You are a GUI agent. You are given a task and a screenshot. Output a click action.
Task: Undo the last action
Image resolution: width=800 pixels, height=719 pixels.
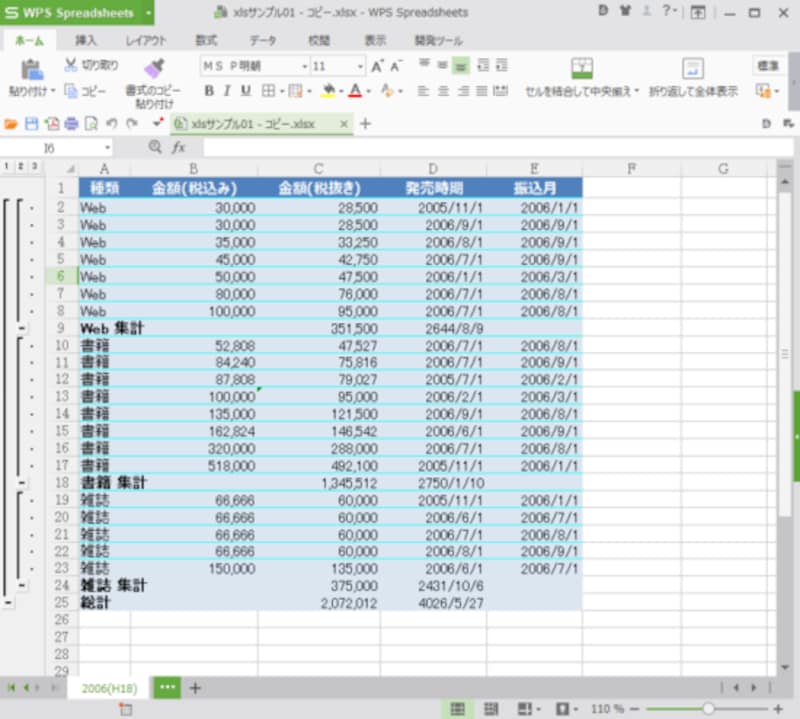pyautogui.click(x=113, y=123)
